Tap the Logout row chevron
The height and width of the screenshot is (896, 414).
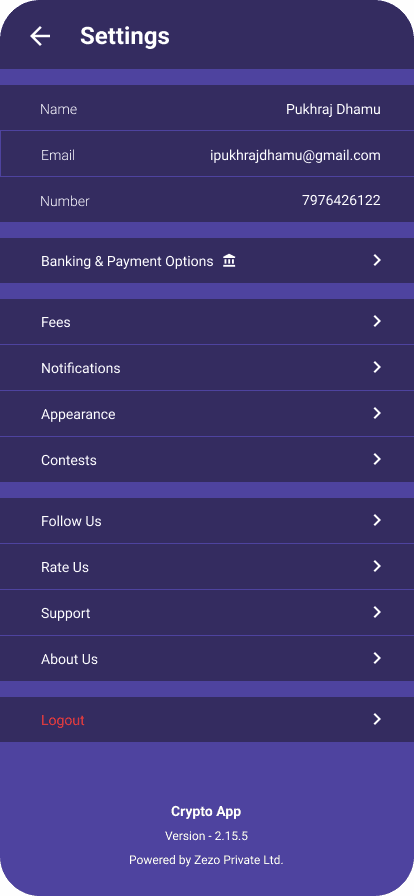click(377, 719)
